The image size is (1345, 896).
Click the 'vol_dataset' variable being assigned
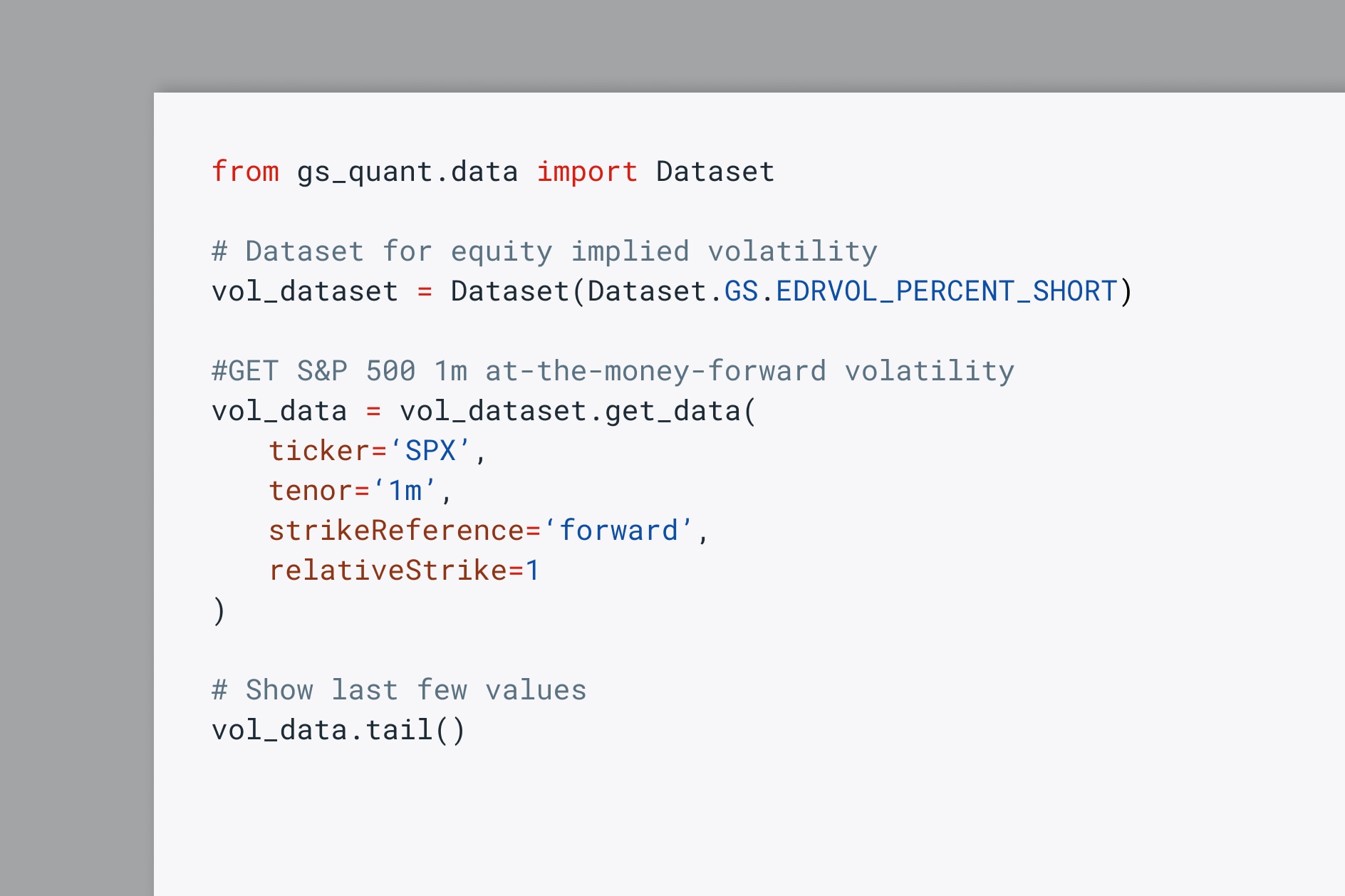[304, 291]
